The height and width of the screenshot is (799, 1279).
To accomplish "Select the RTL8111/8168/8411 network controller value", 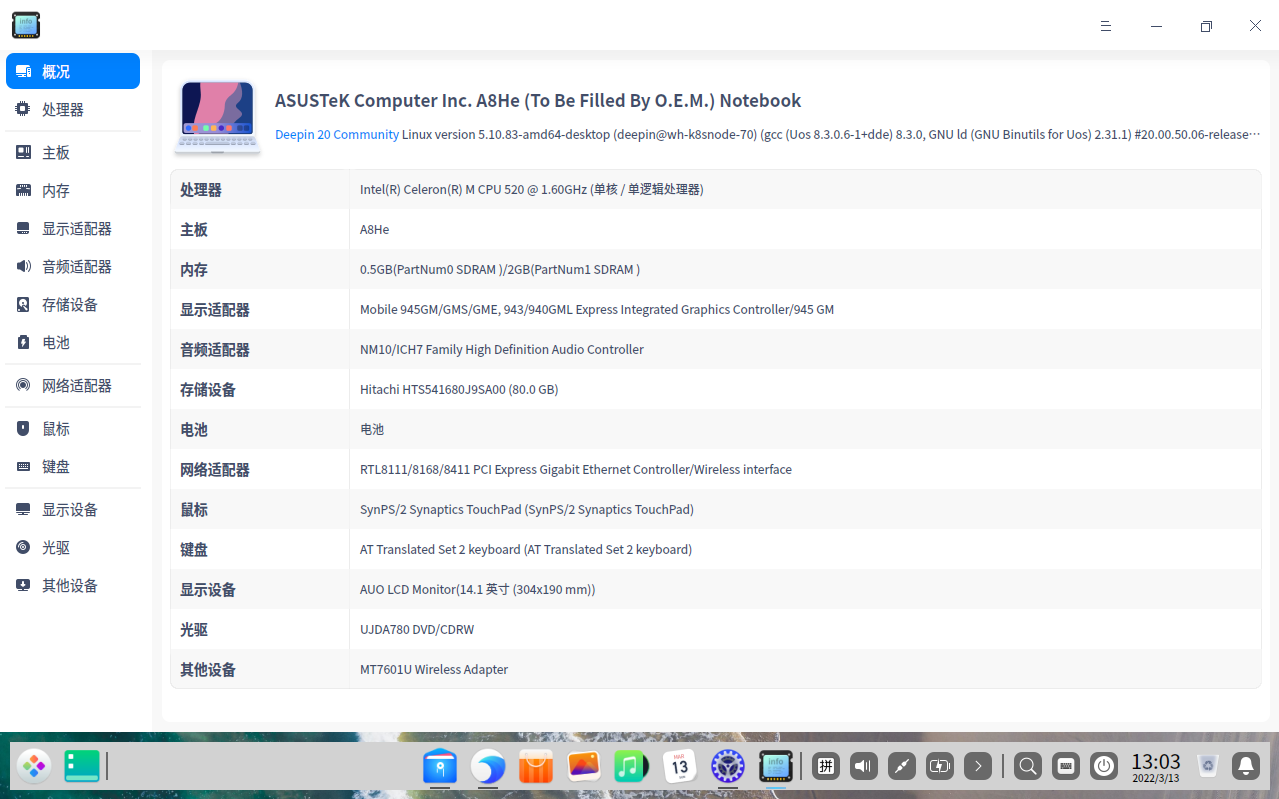I will tap(576, 469).
